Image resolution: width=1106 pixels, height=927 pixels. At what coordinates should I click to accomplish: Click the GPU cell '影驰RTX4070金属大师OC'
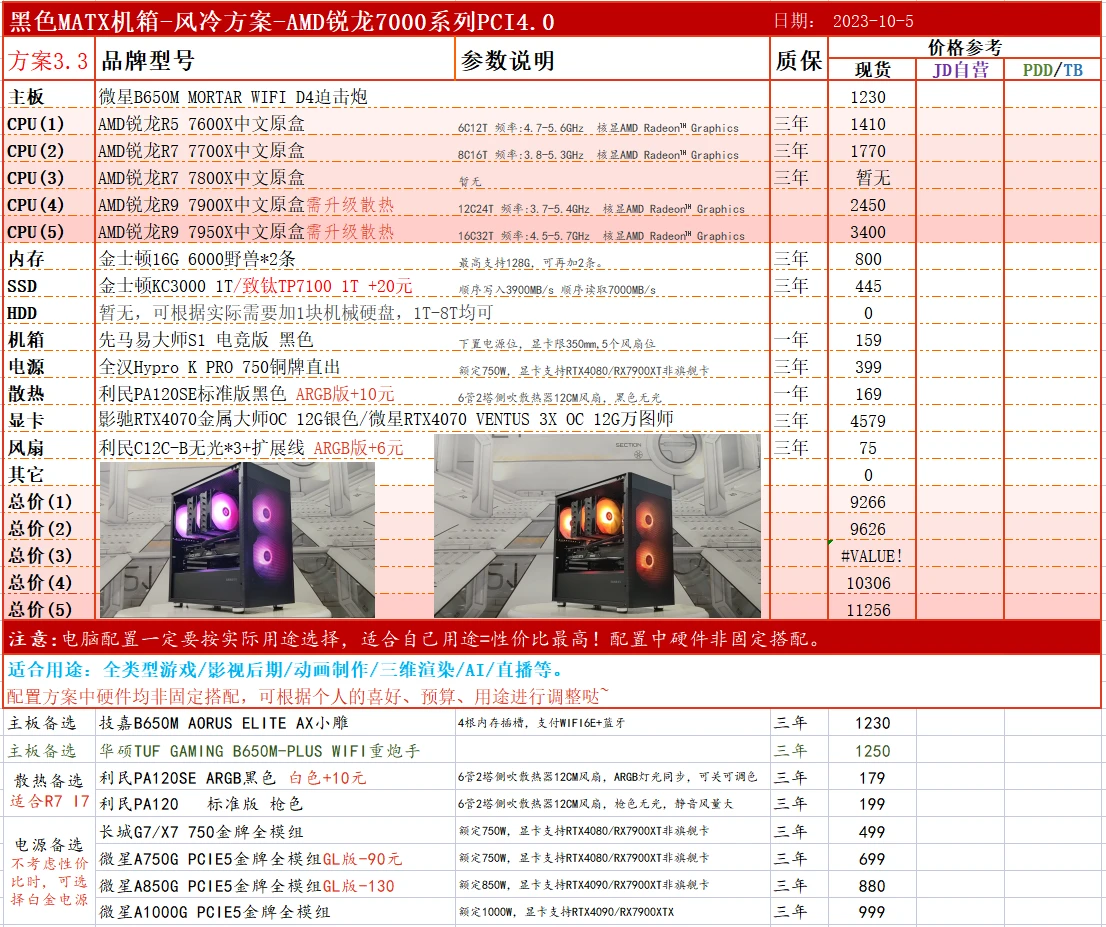tap(386, 419)
